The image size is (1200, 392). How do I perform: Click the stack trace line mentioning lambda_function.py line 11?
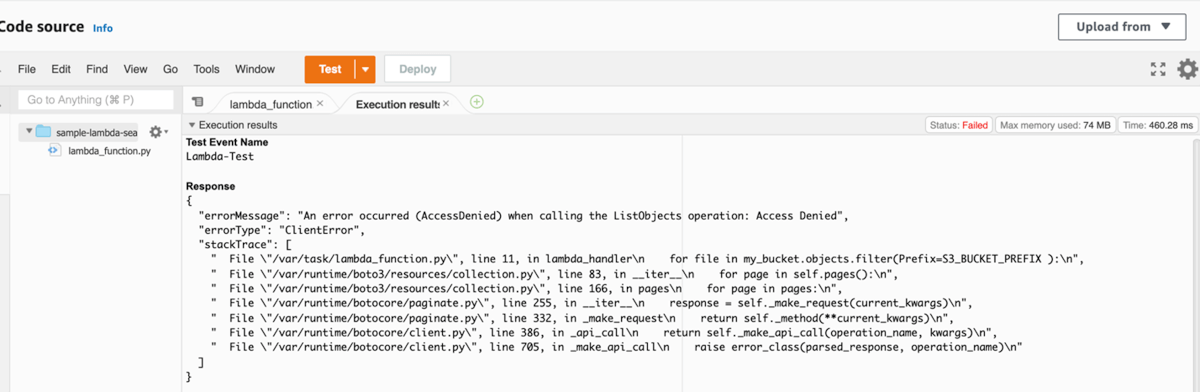click(648, 259)
